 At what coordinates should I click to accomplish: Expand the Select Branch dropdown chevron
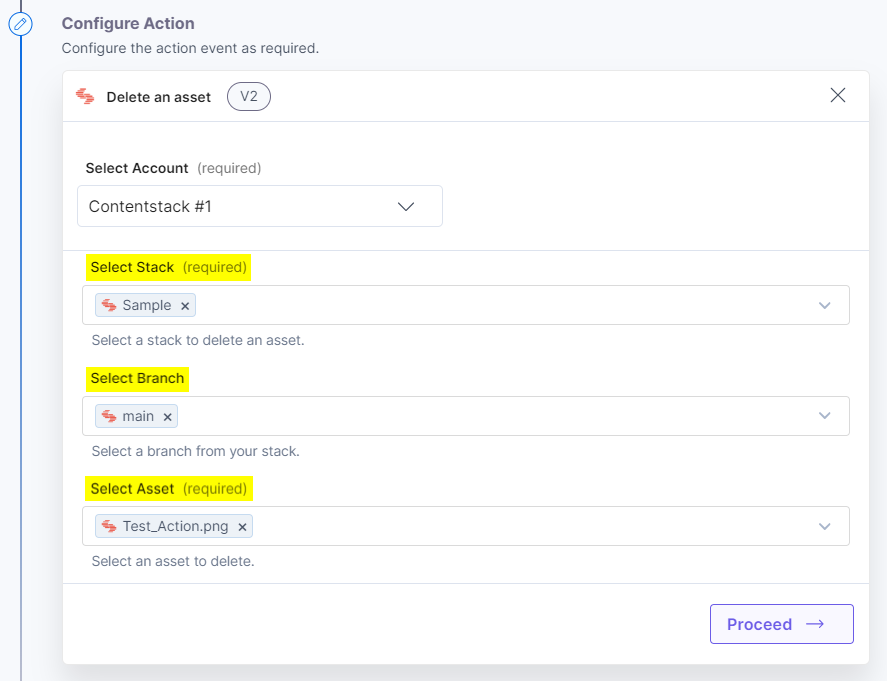click(824, 416)
